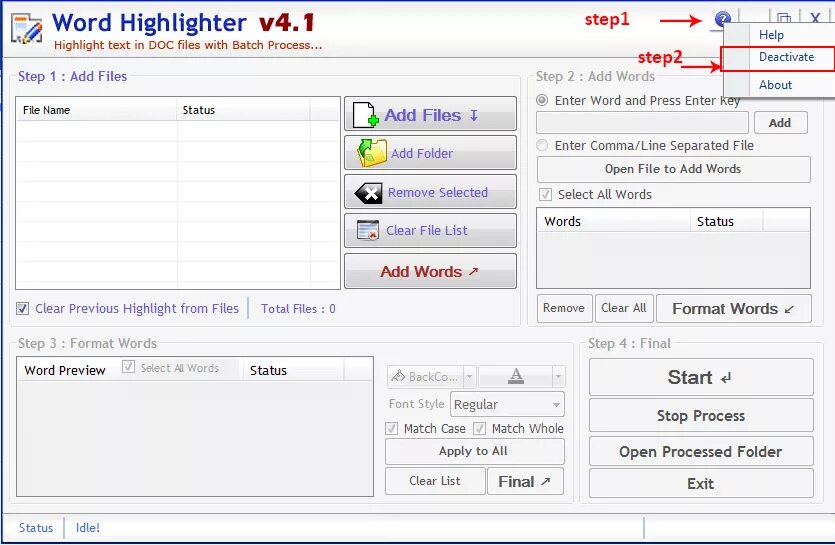Click the Stop Process button
Image resolution: width=835 pixels, height=545 pixels.
click(x=701, y=416)
